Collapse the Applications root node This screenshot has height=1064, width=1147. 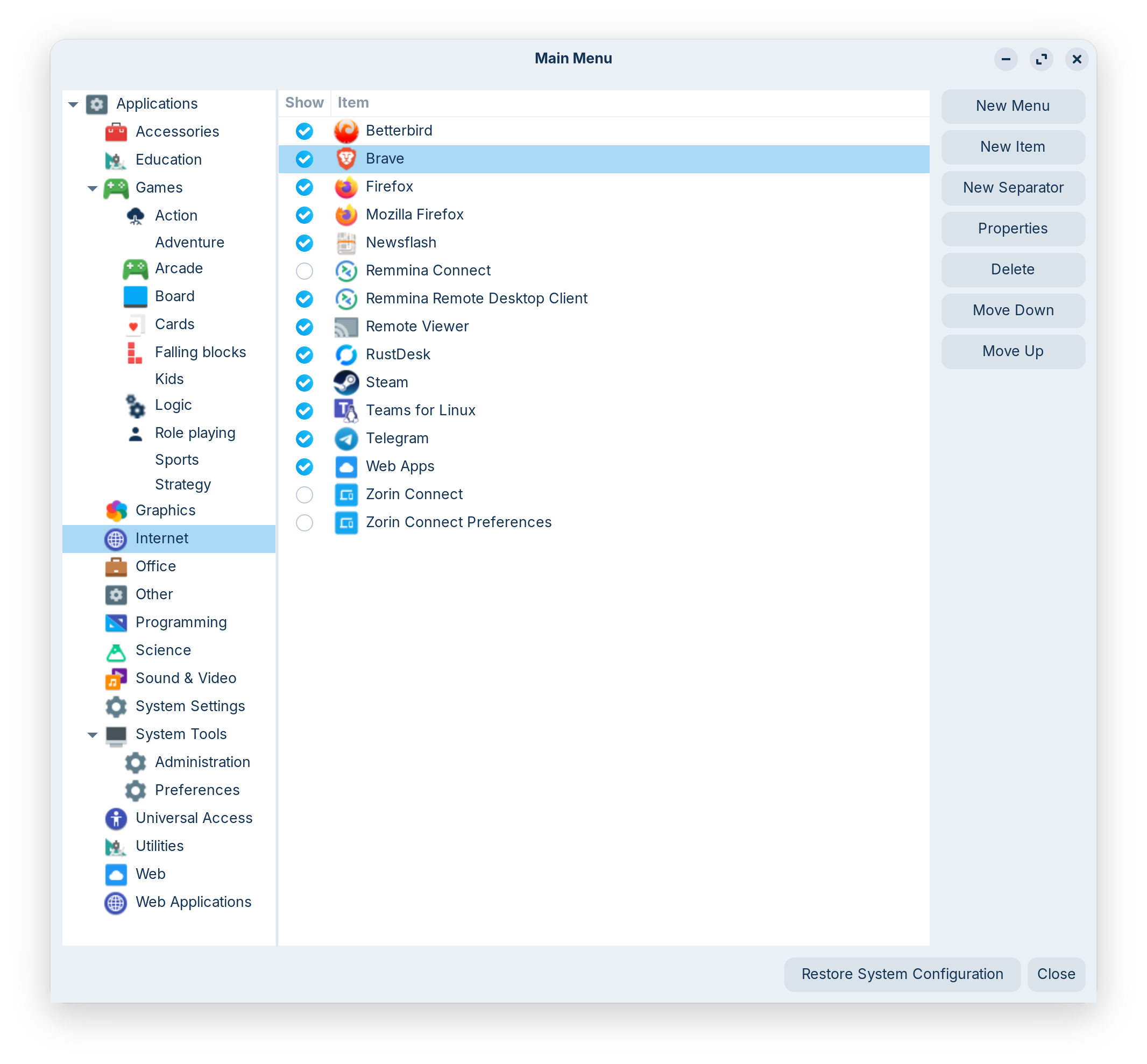(73, 104)
